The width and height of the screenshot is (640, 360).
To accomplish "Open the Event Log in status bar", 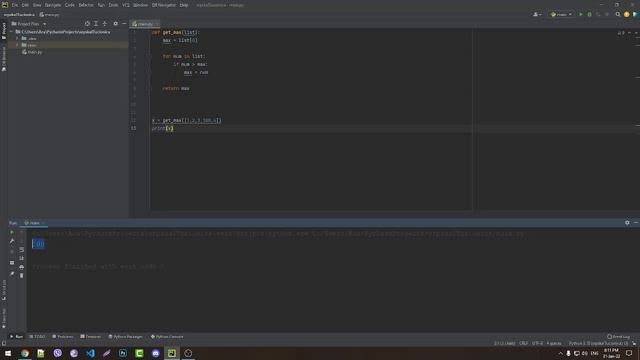I will tap(618, 337).
